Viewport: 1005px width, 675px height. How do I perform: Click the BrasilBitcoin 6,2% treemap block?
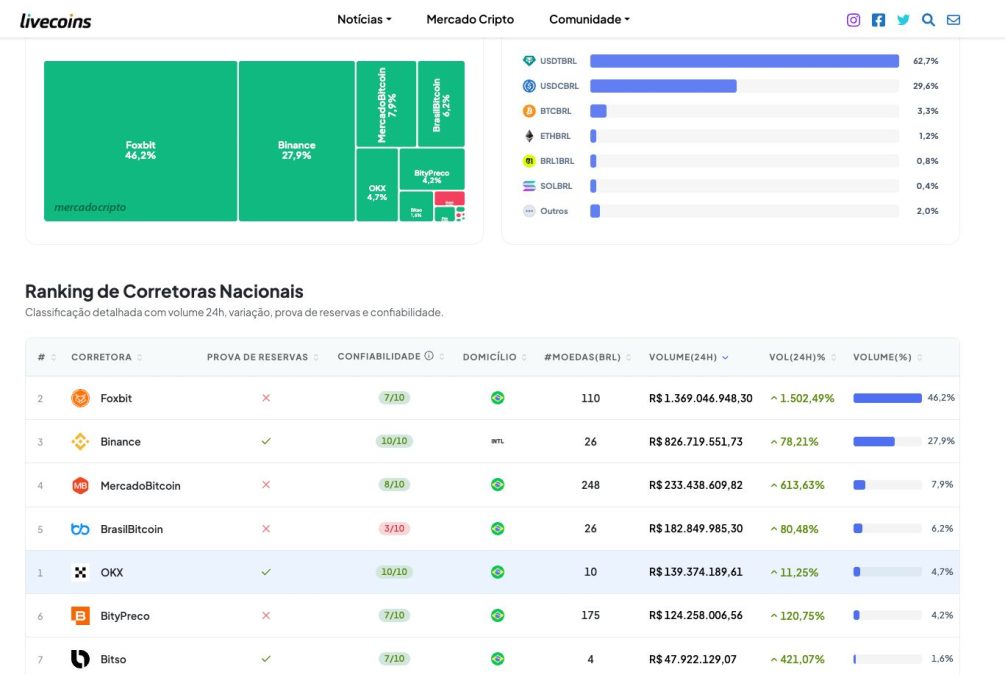coord(441,104)
